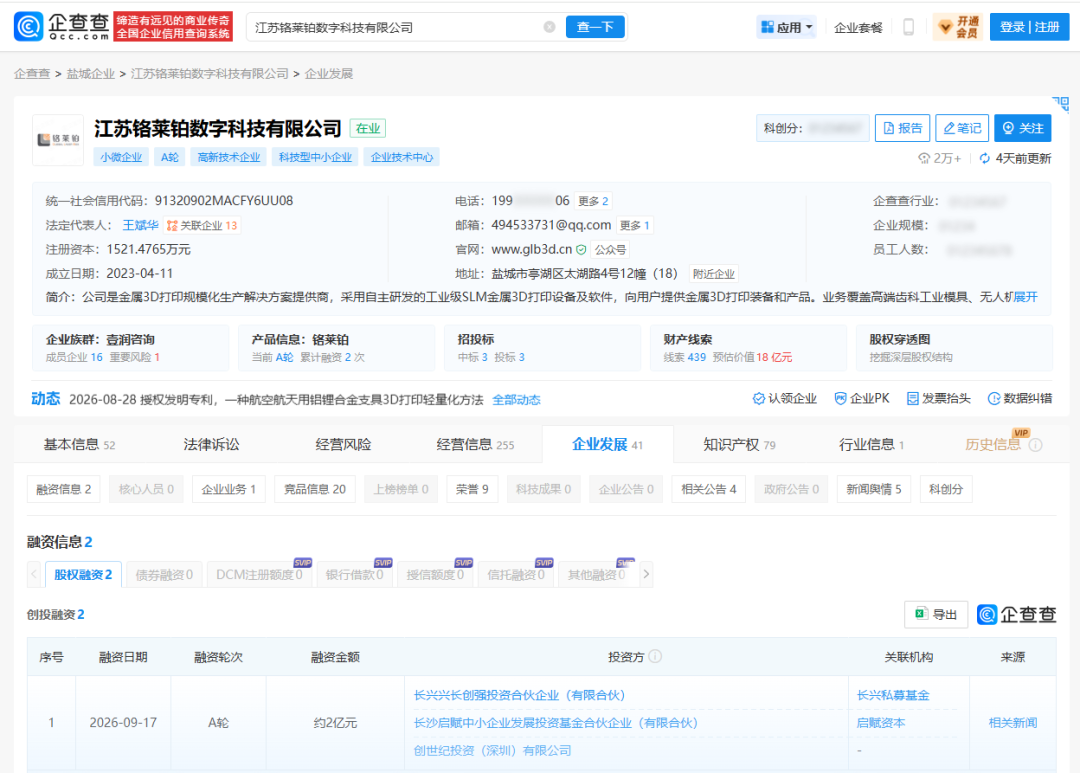Click the 启赋资本 institution link

(x=880, y=723)
